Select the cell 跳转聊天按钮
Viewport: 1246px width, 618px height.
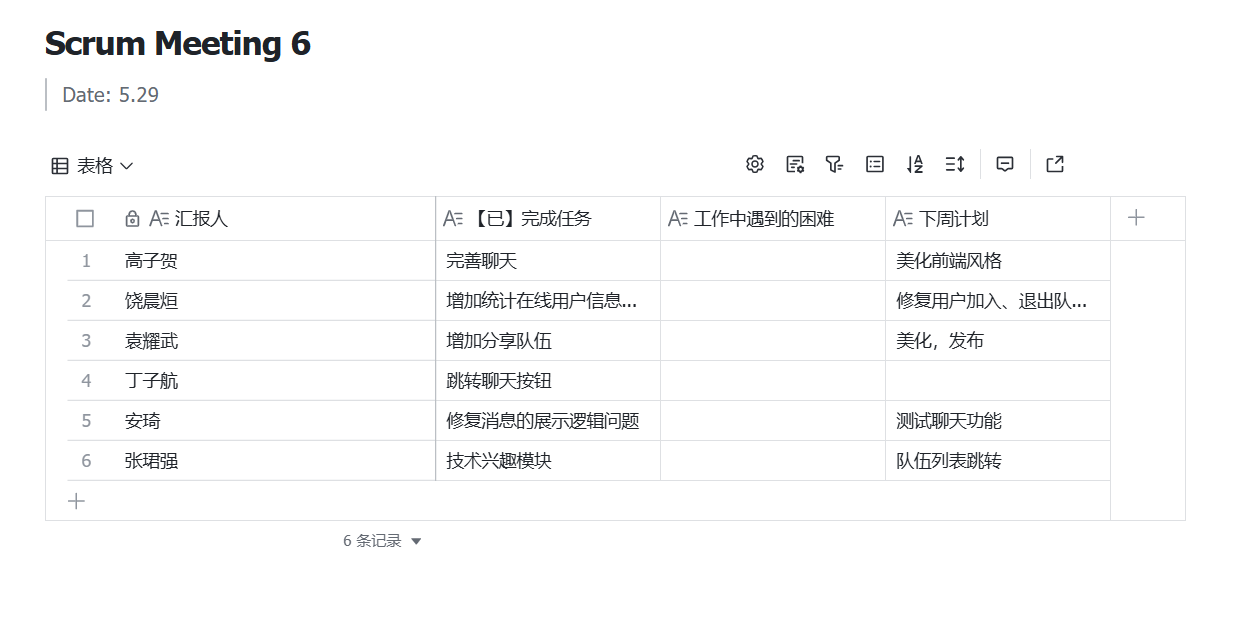(x=548, y=381)
